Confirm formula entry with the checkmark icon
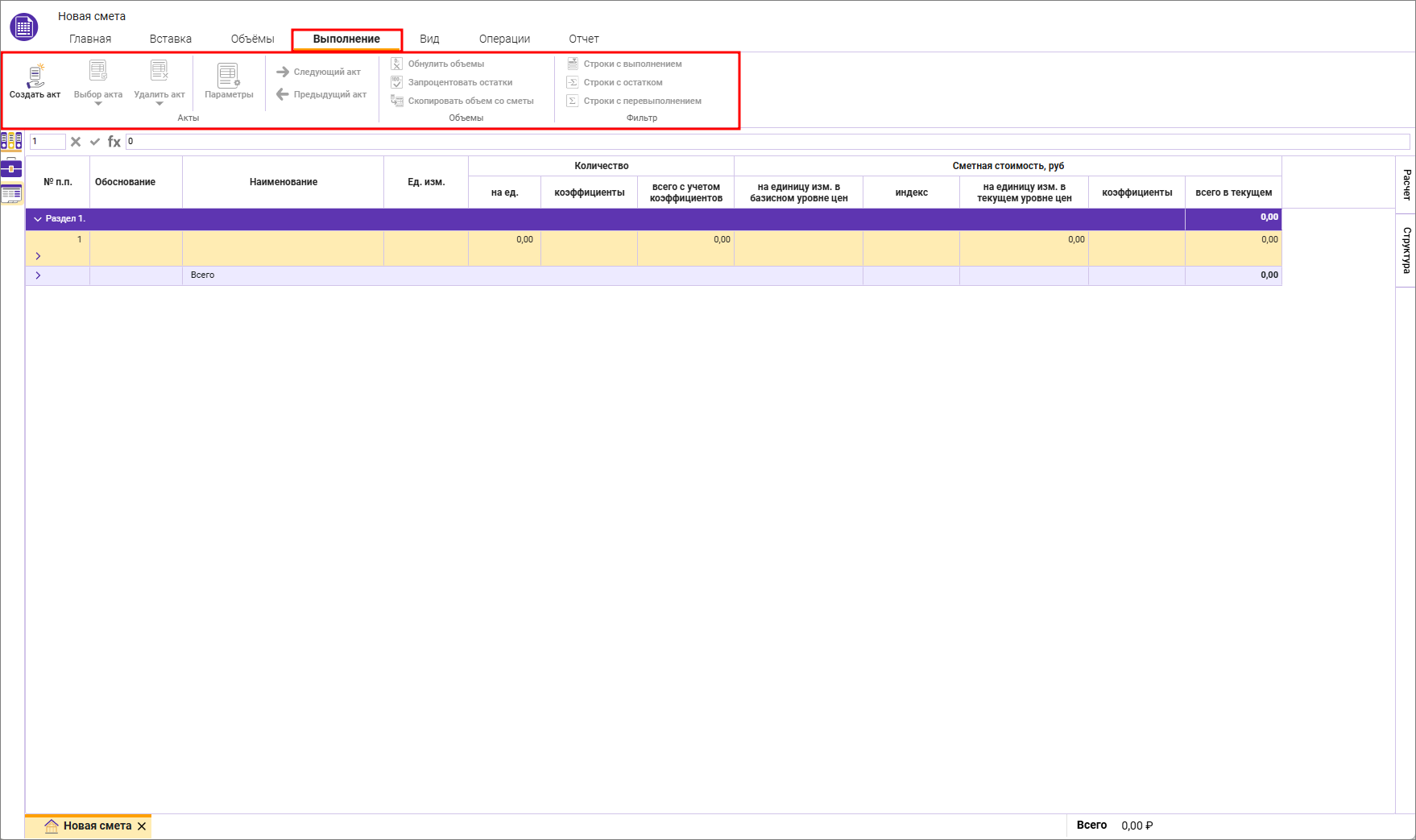The image size is (1416, 840). pyautogui.click(x=95, y=142)
